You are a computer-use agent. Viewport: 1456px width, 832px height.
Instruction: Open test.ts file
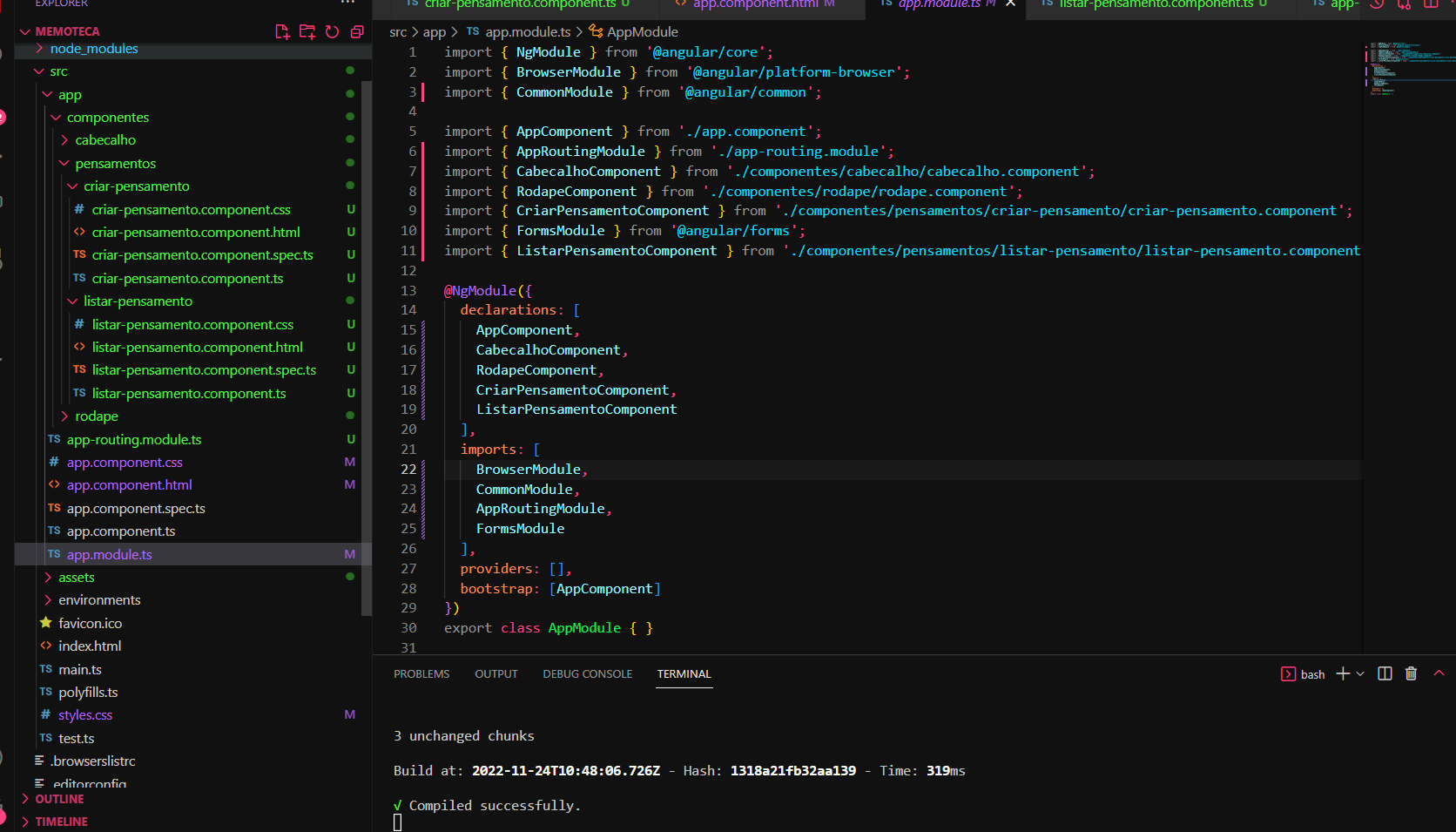click(77, 738)
